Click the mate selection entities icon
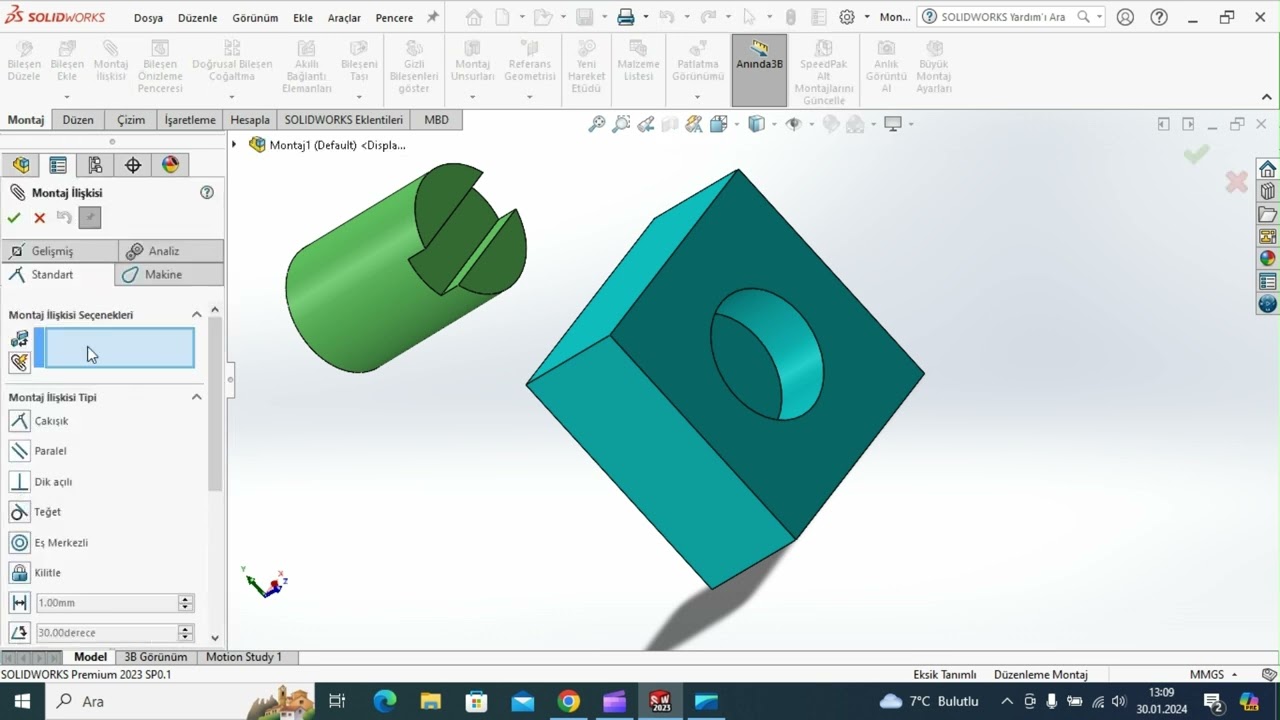Viewport: 1280px width, 720px height. [x=19, y=339]
